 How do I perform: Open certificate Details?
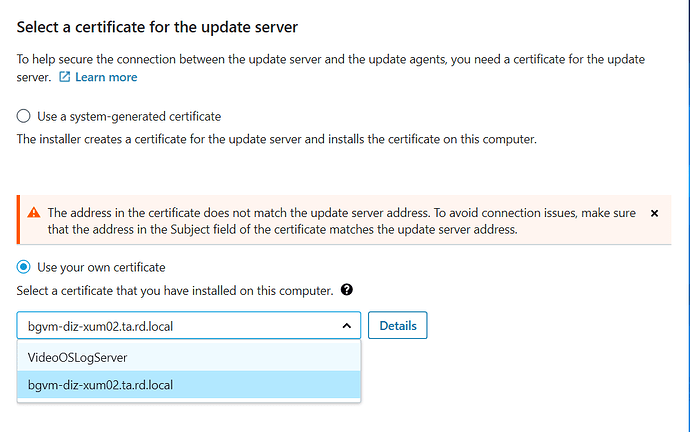(x=397, y=325)
